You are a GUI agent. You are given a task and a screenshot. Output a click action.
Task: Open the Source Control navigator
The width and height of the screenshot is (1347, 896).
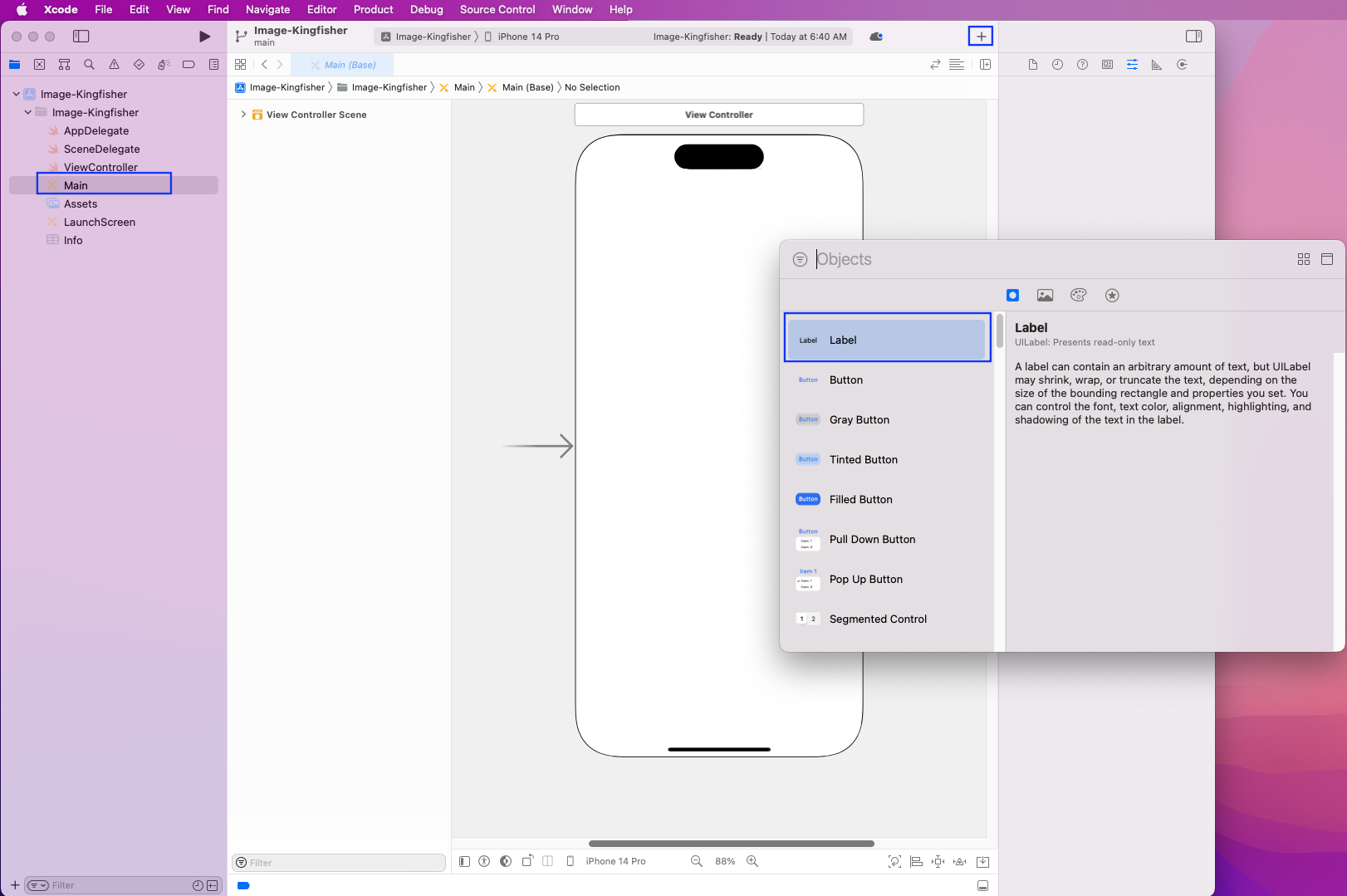(39, 65)
